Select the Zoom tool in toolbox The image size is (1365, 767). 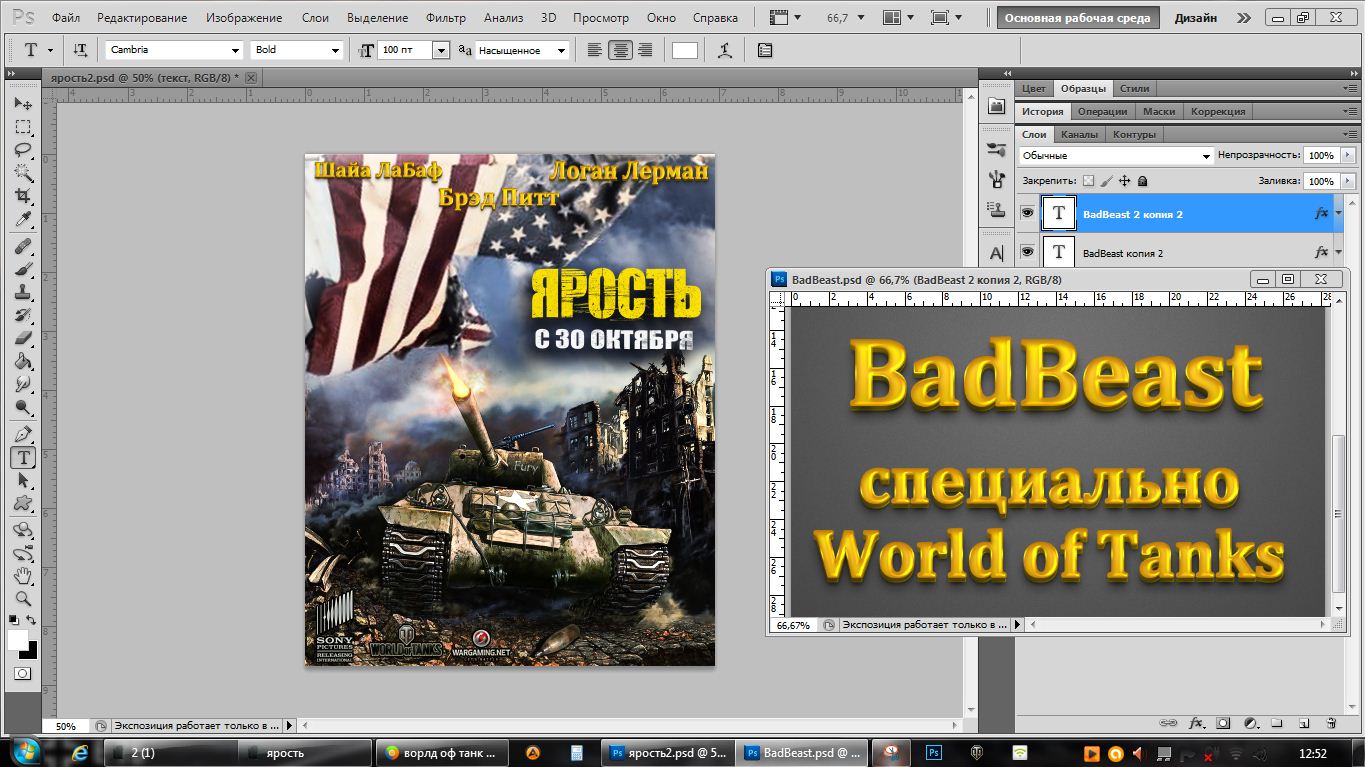(x=23, y=599)
